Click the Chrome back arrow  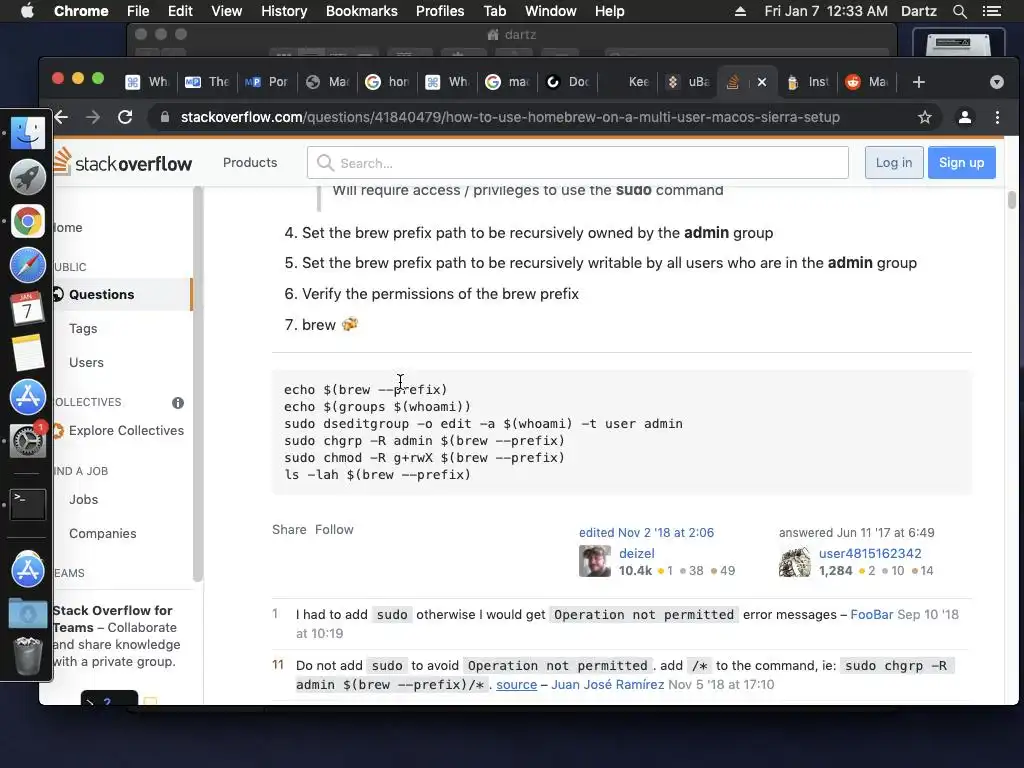click(x=61, y=118)
